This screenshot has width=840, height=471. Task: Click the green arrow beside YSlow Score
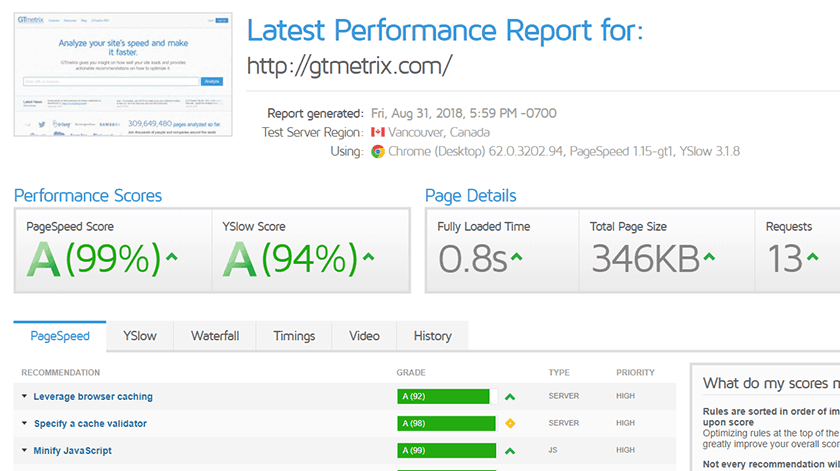click(368, 257)
